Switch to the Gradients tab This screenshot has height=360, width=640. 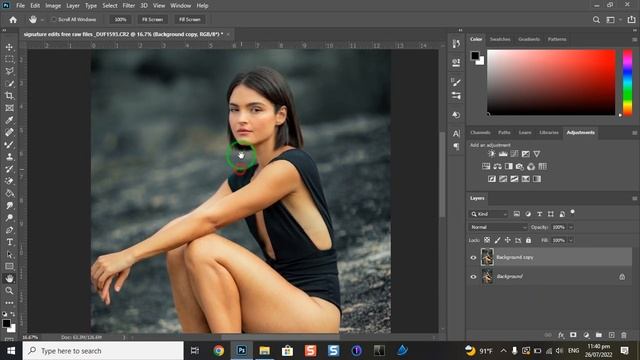click(x=529, y=40)
